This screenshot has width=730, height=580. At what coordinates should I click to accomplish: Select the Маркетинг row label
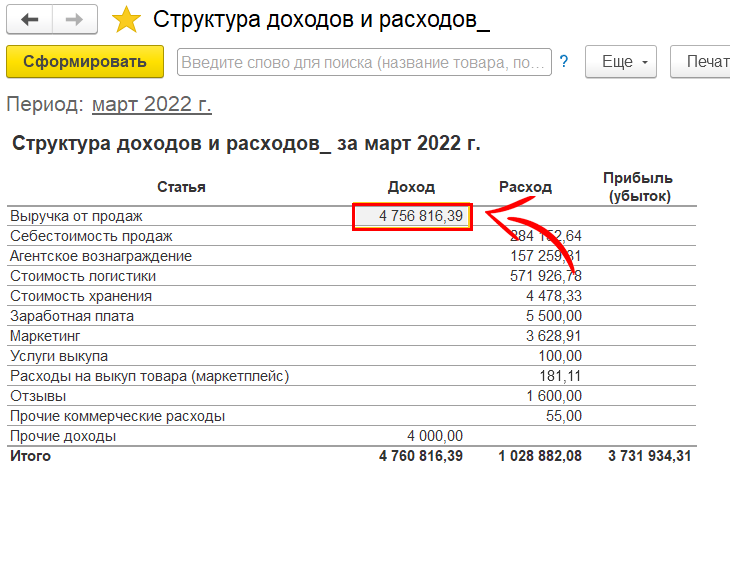45,336
